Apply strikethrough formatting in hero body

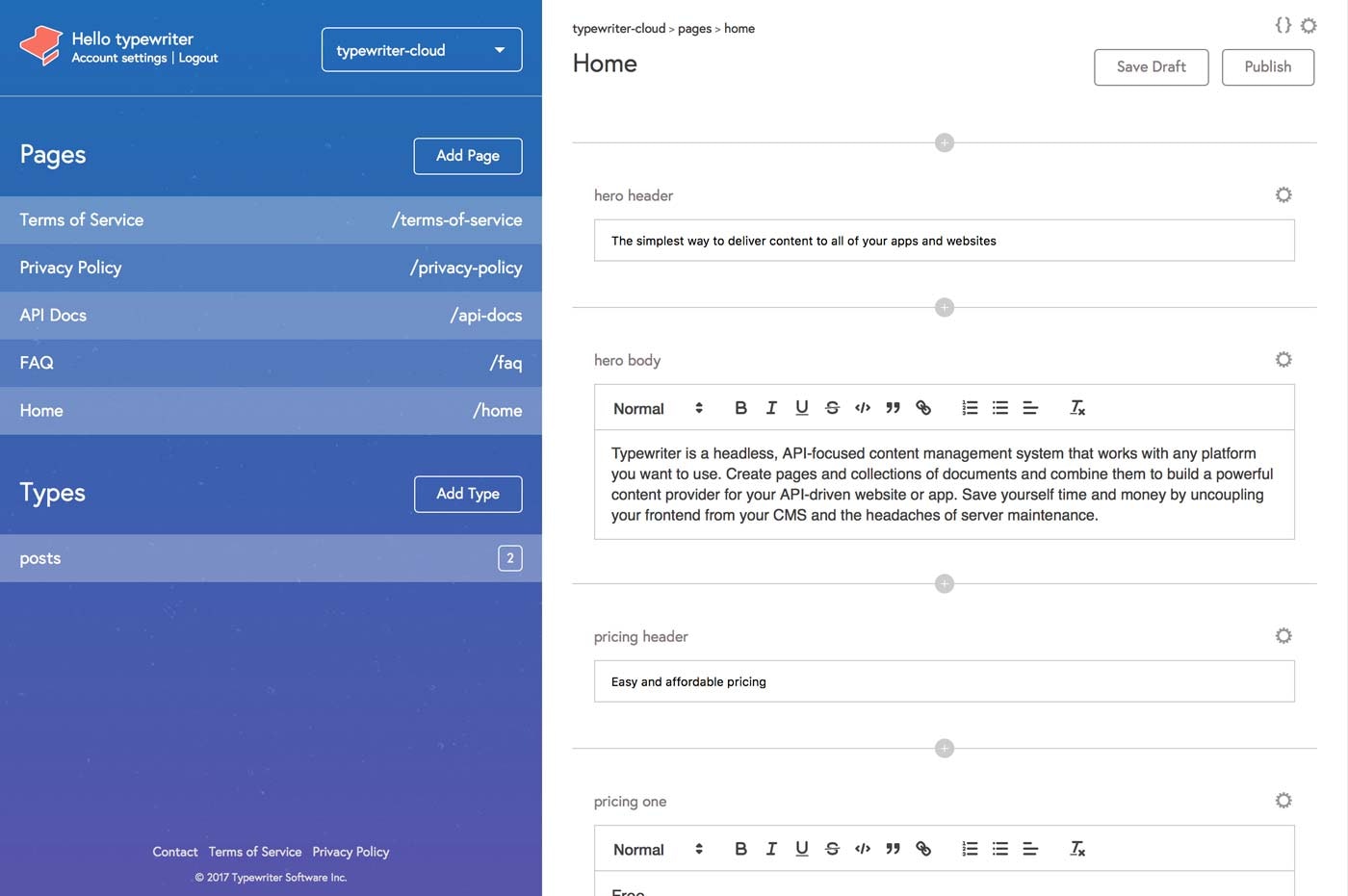pos(832,407)
